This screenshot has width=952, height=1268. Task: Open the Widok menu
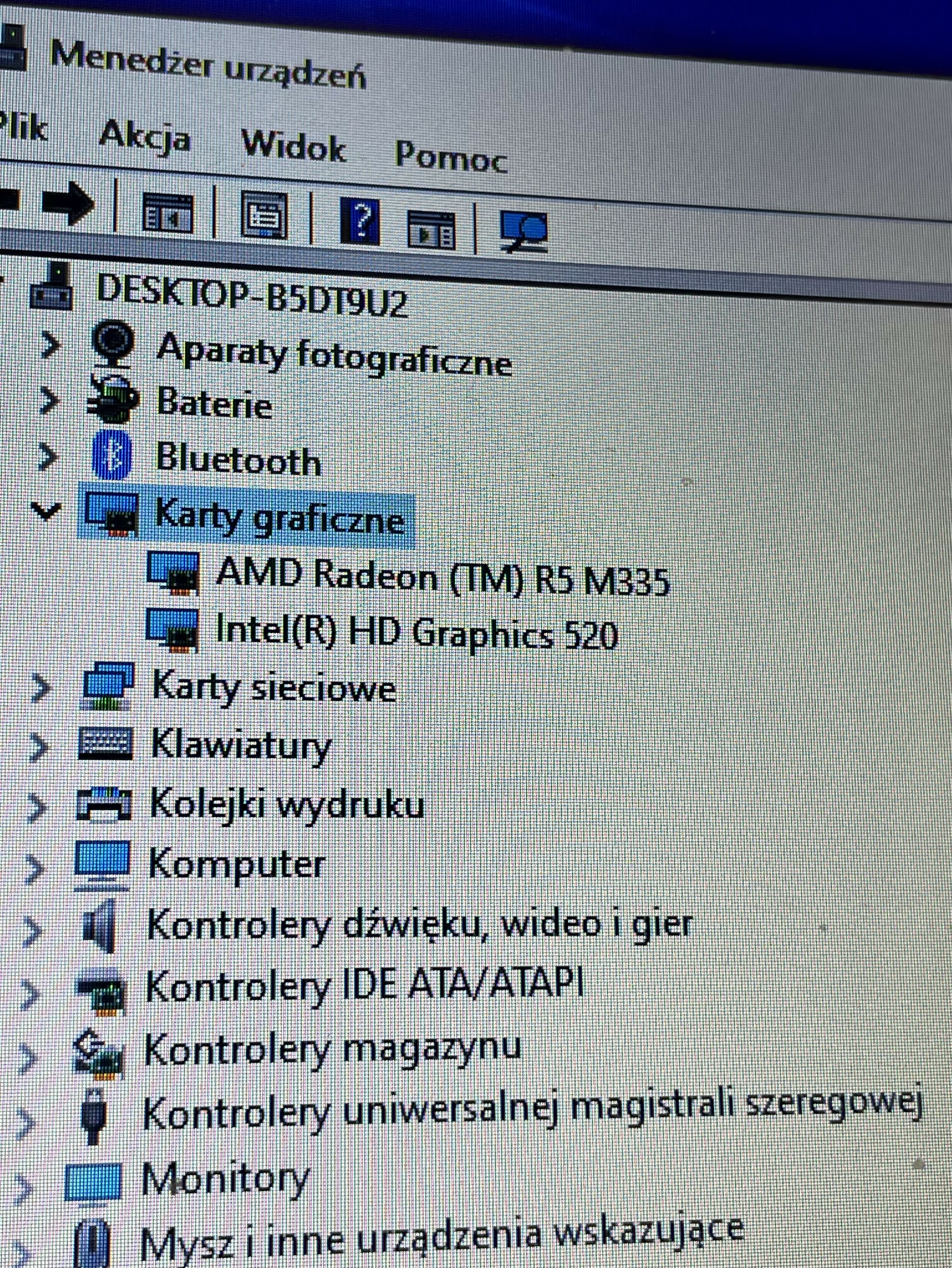tap(293, 146)
